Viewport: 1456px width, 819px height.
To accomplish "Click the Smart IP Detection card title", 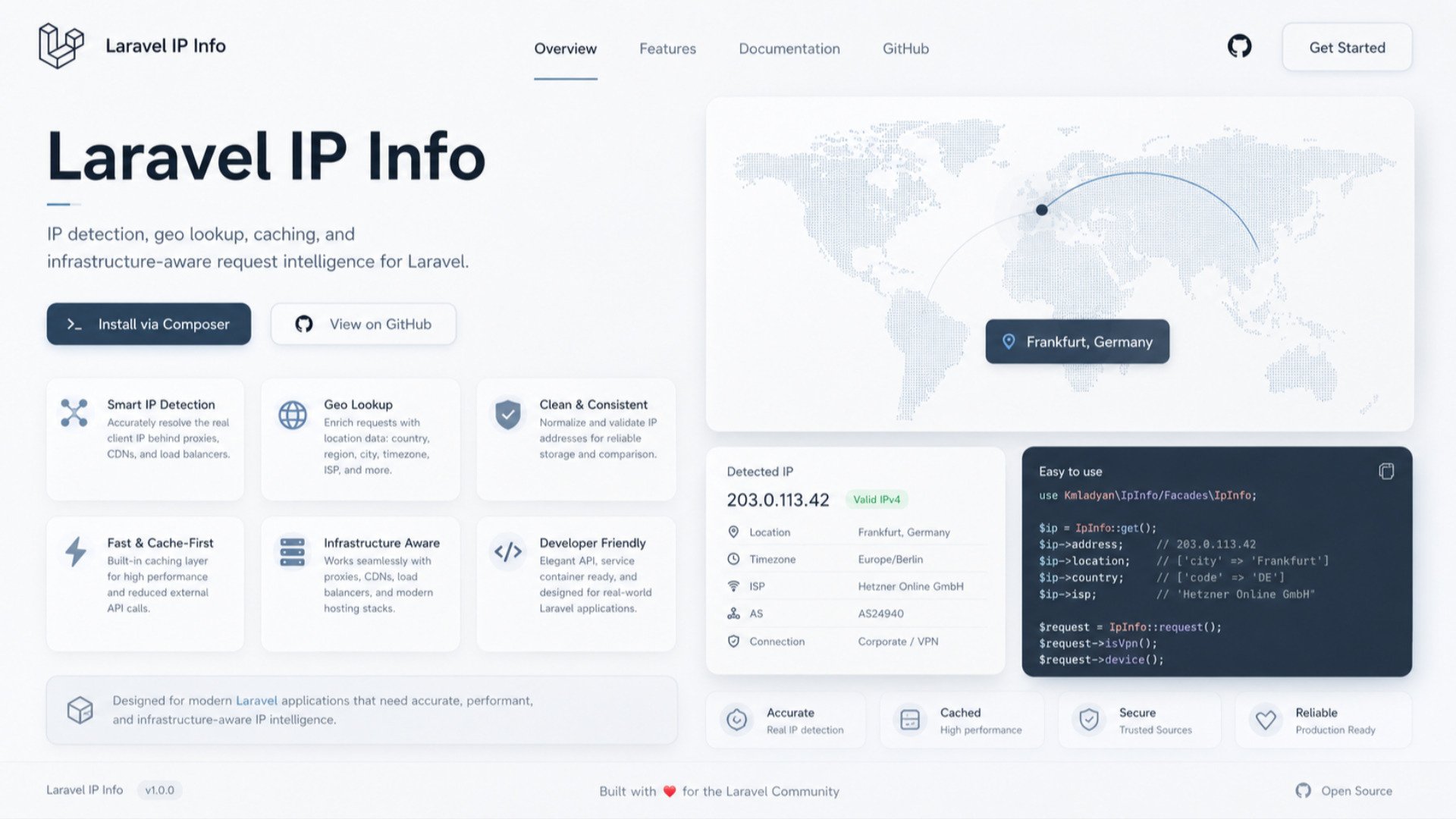I will click(x=161, y=405).
